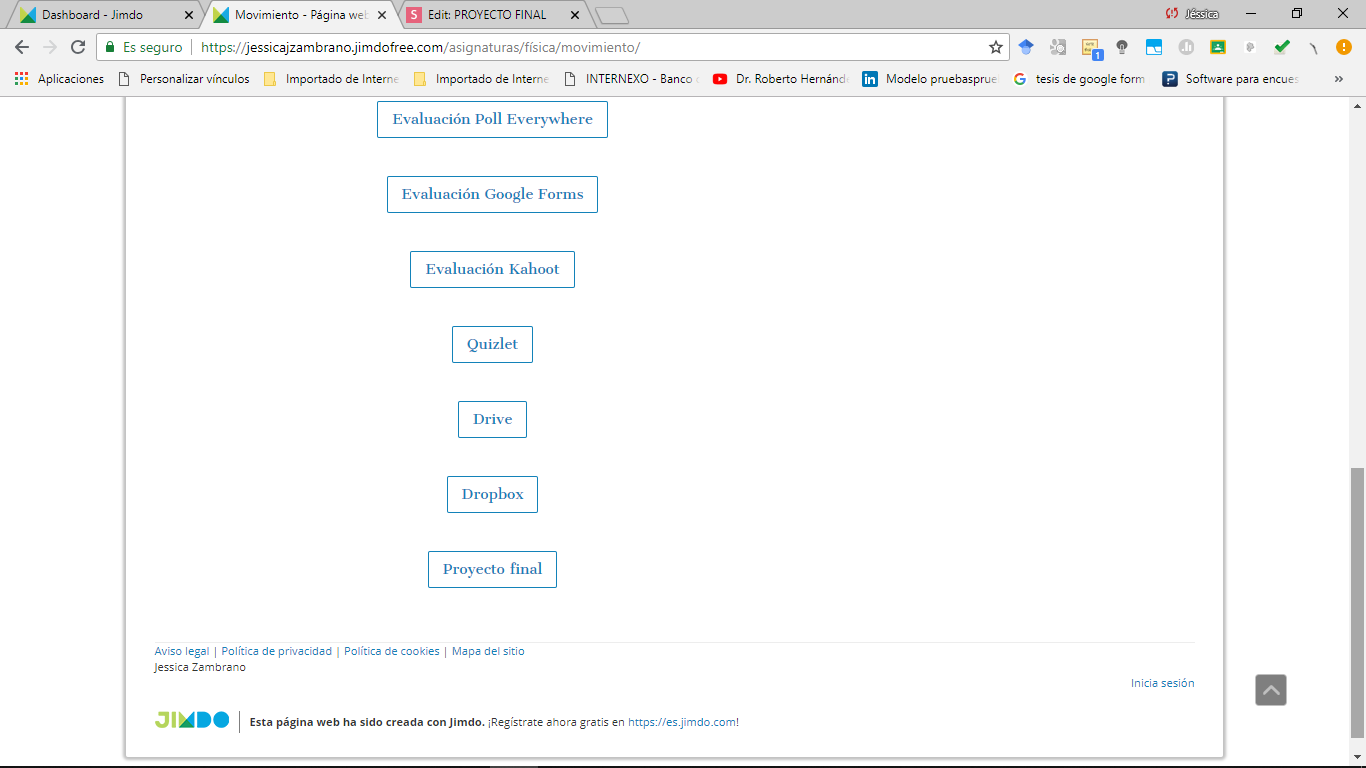
Task: Click the Jessica Zambrano footer text
Action: coord(200,667)
